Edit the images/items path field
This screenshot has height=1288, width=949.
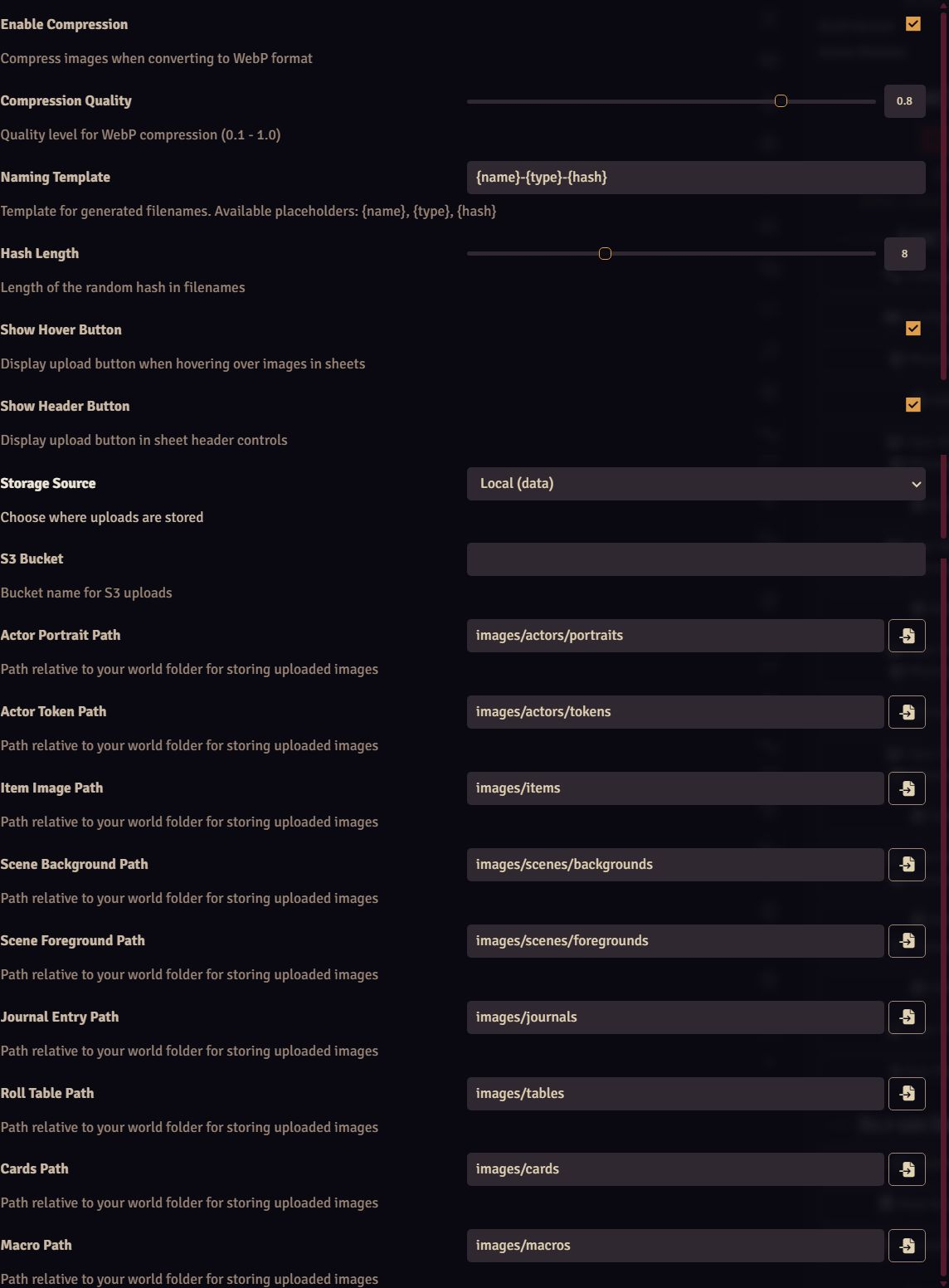click(675, 788)
